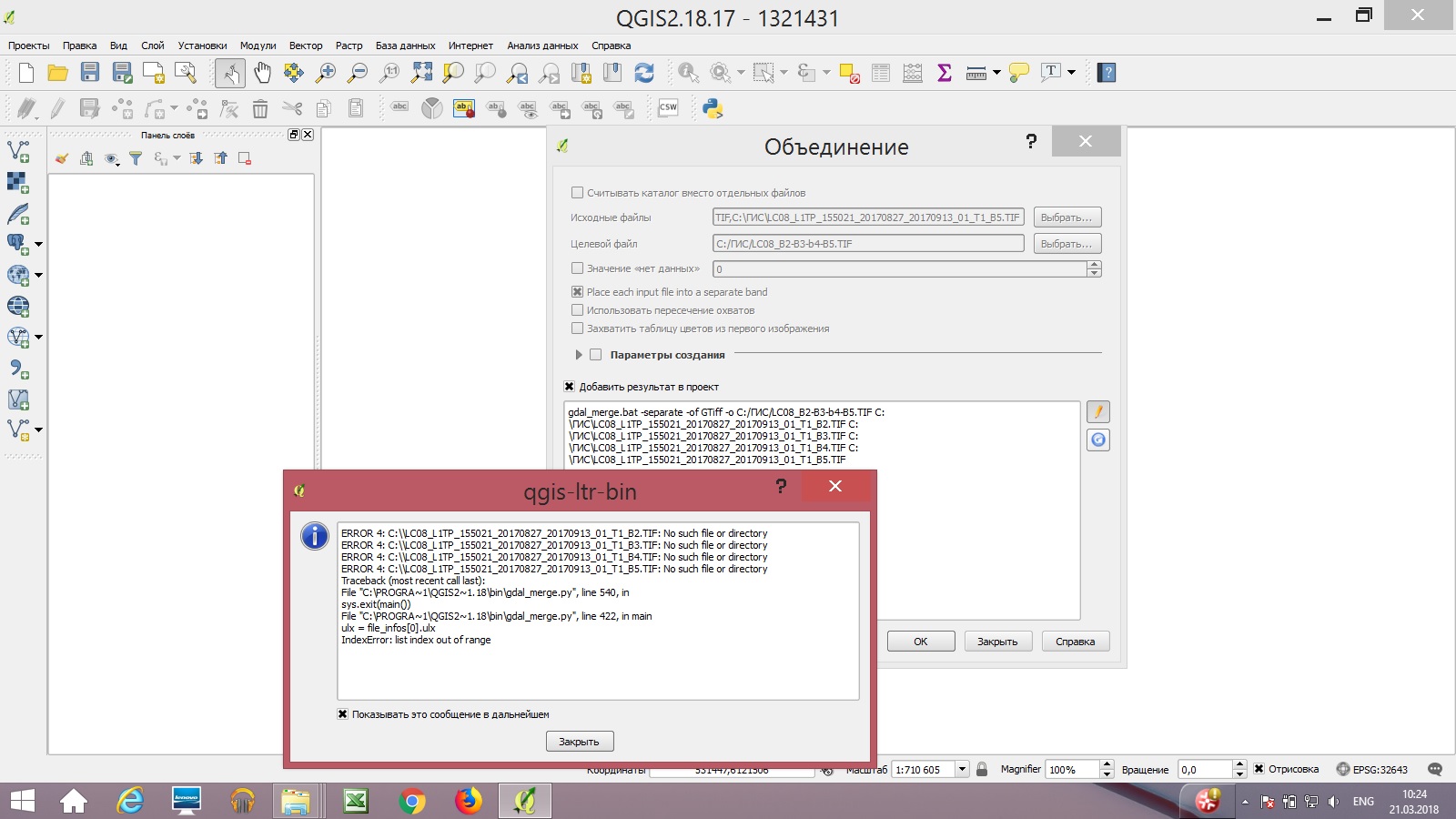Enable the Map Tips tool

click(x=1019, y=73)
